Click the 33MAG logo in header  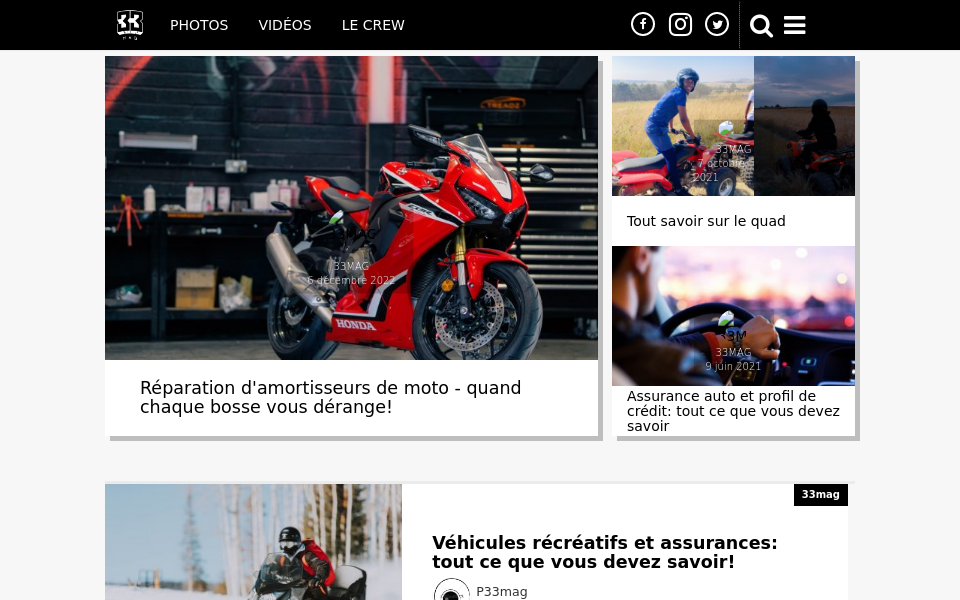tap(130, 25)
